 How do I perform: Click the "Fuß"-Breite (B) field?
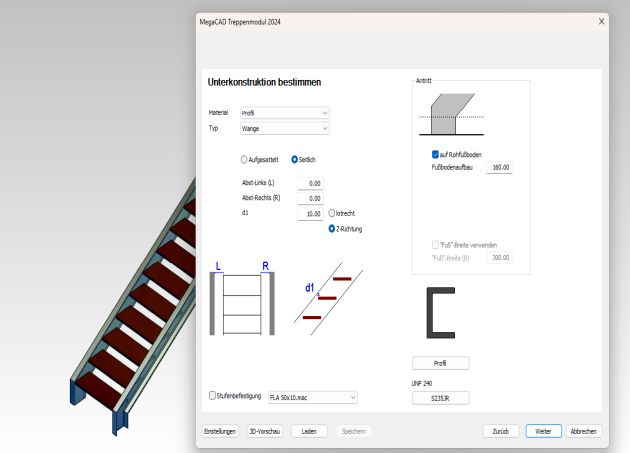click(499, 258)
